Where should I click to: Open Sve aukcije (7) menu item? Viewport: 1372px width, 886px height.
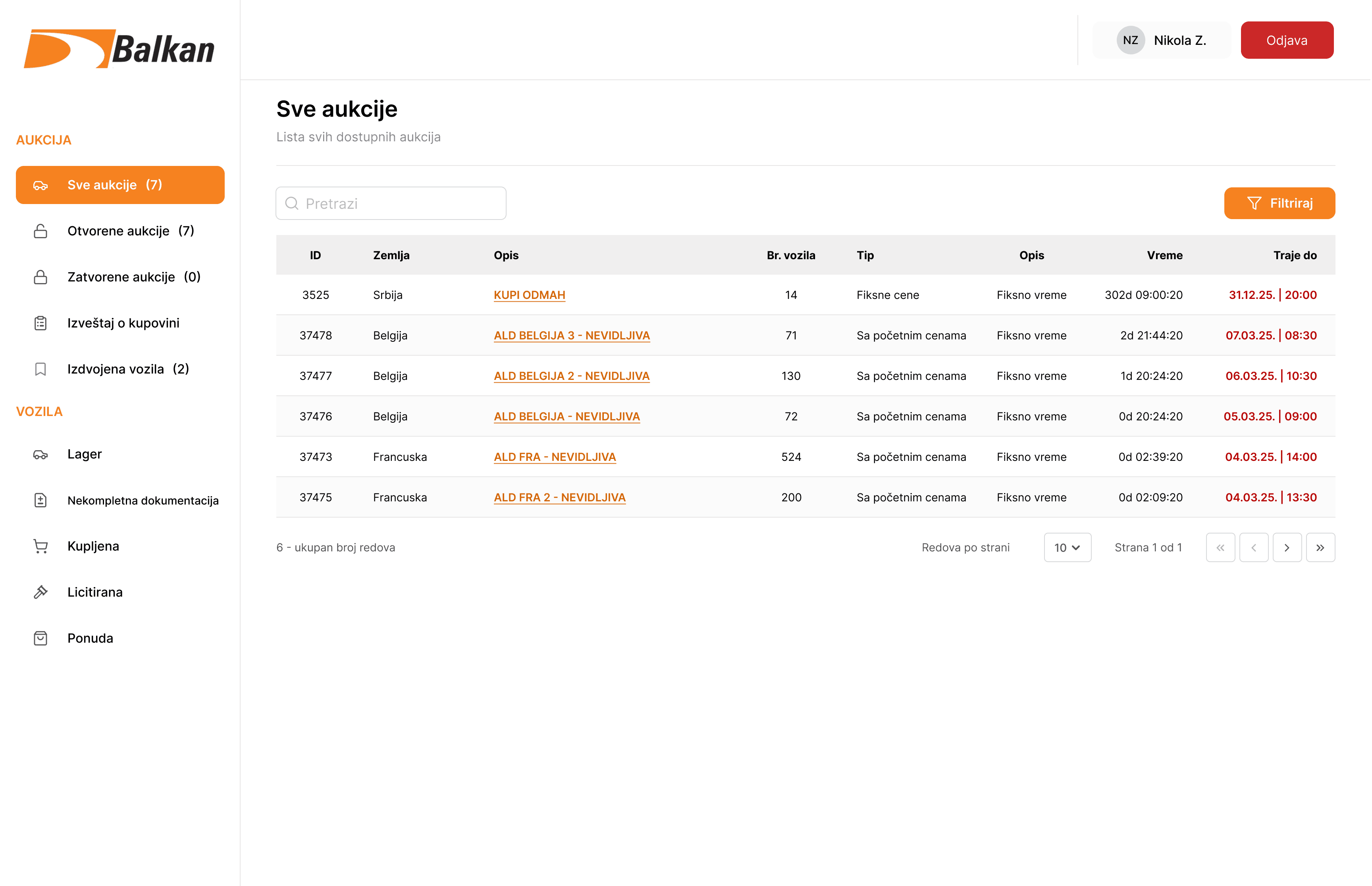(x=120, y=185)
